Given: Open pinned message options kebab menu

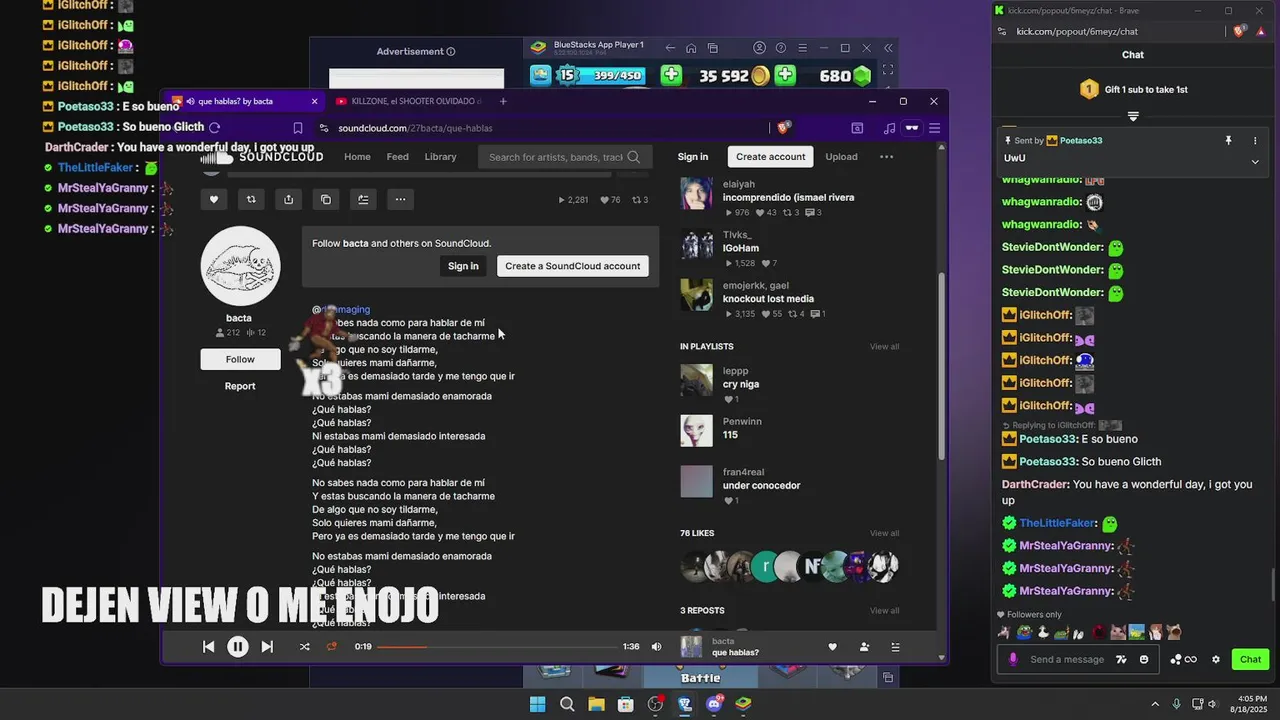Looking at the screenshot, I should [x=1255, y=141].
